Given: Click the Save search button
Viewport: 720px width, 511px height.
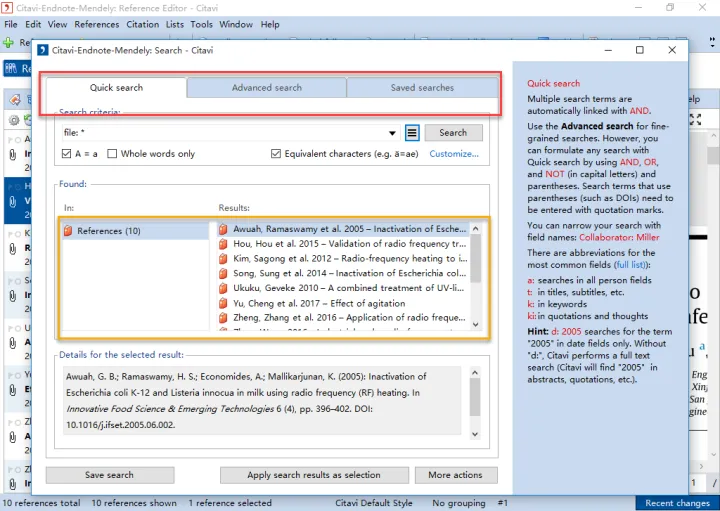Looking at the screenshot, I should 110,475.
